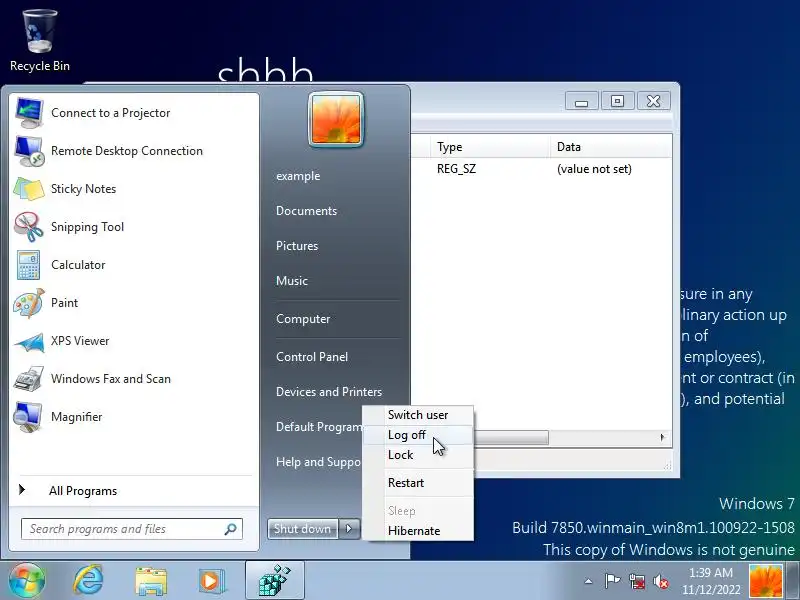Open Pictures from Start menu
The height and width of the screenshot is (600, 800).
click(x=297, y=246)
